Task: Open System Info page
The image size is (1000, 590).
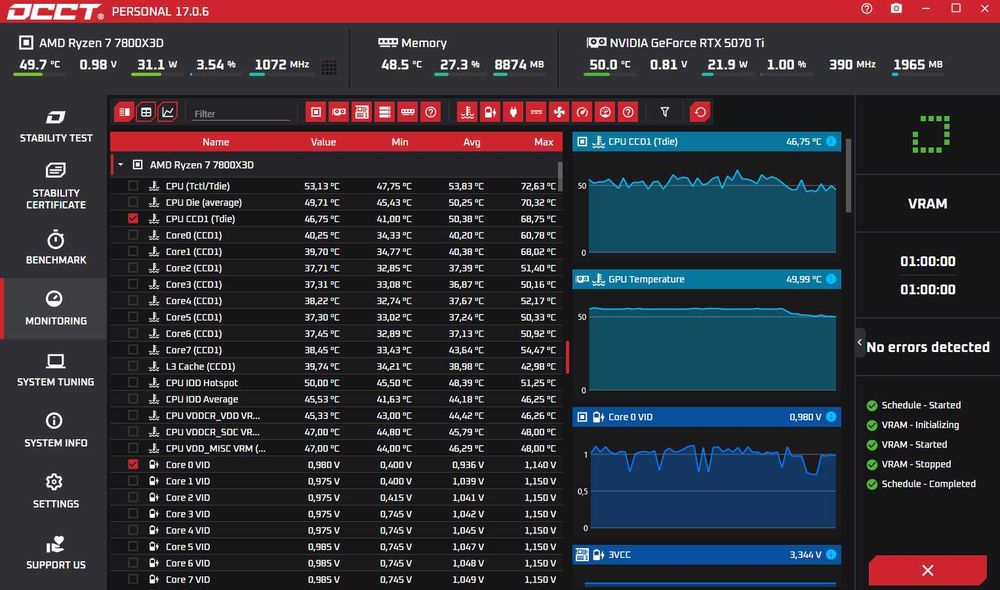Action: (55, 431)
